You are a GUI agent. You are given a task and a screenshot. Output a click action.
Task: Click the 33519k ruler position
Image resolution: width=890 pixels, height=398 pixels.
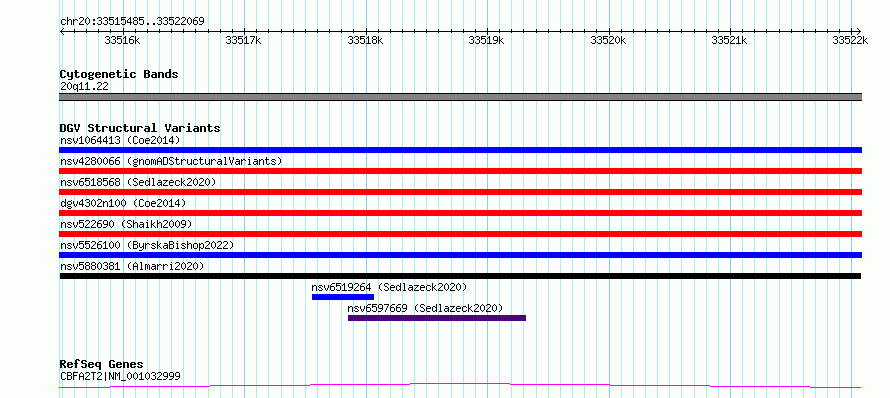(x=487, y=40)
